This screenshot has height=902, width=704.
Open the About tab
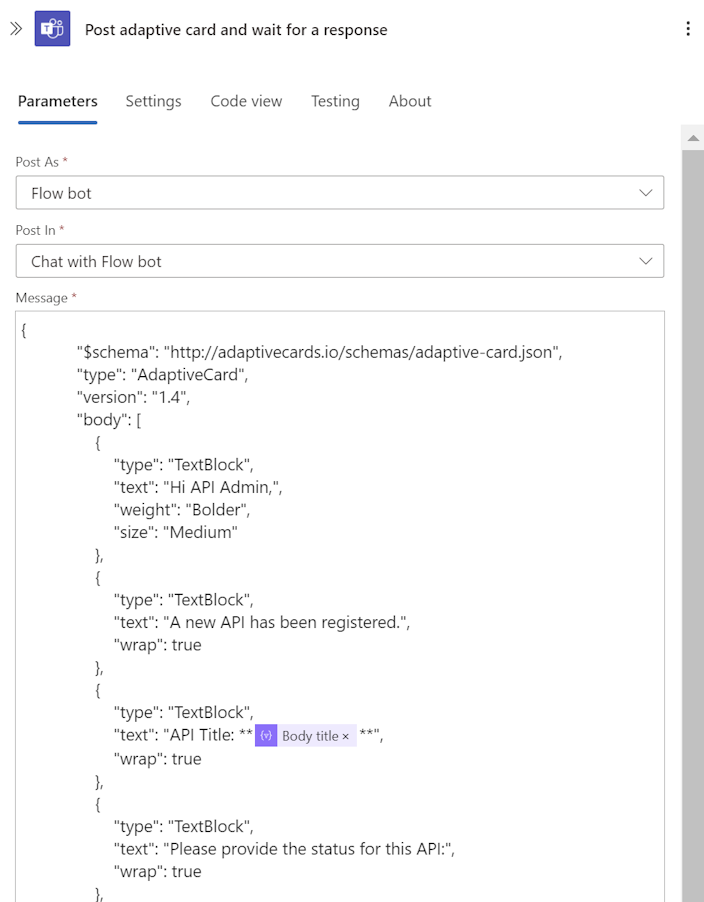click(x=410, y=101)
